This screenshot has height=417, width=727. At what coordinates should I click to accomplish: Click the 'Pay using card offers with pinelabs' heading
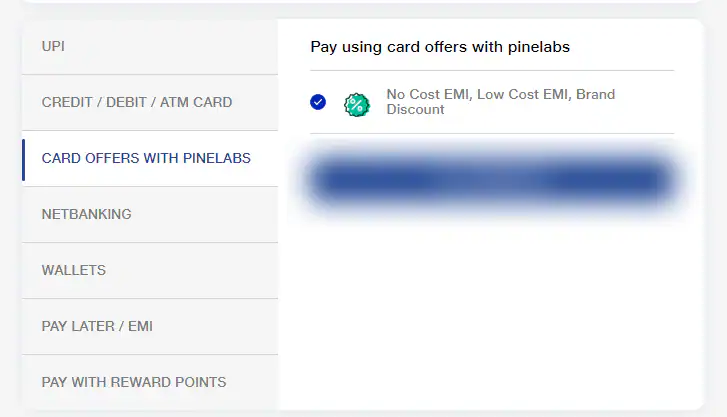coord(440,46)
